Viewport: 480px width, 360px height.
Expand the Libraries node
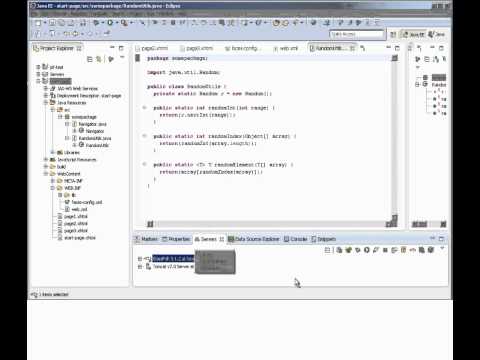(52, 152)
